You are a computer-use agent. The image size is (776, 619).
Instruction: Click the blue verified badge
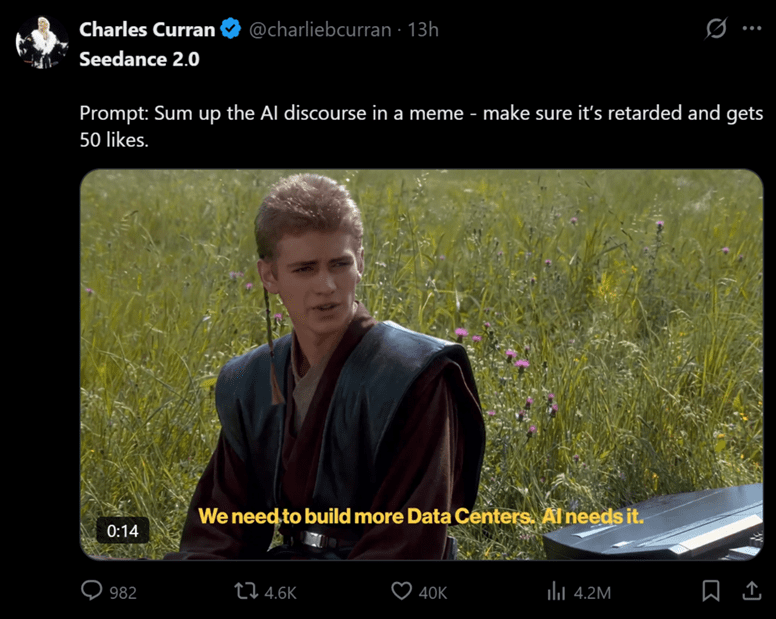coord(230,29)
